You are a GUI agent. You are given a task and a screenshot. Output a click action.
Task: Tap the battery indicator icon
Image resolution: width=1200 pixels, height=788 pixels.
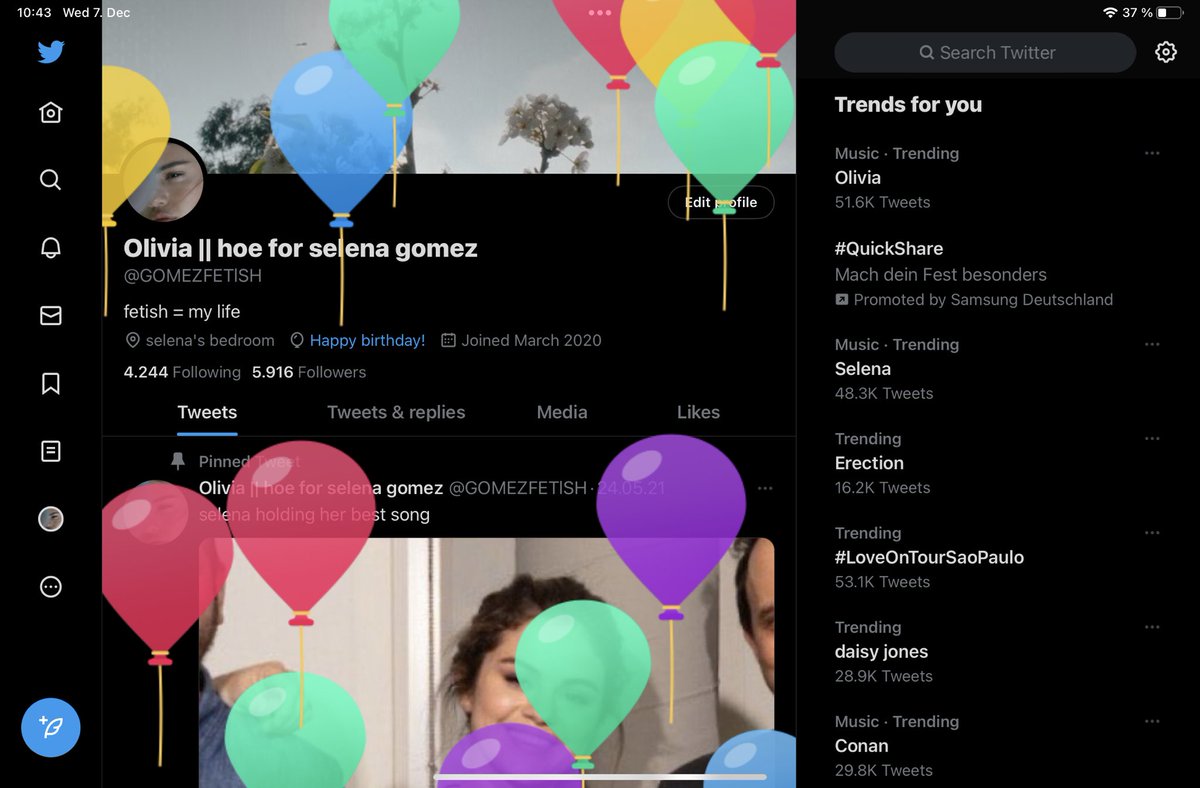[1170, 13]
